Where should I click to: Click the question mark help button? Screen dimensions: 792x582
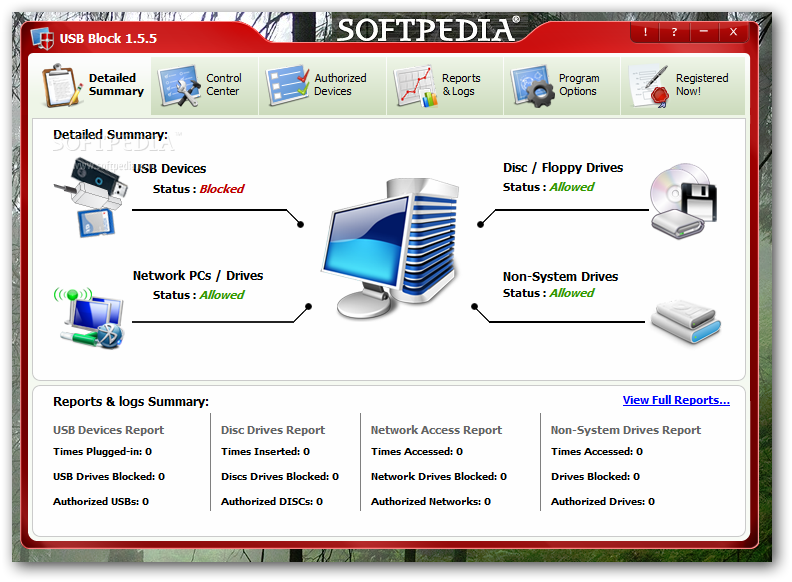(674, 32)
